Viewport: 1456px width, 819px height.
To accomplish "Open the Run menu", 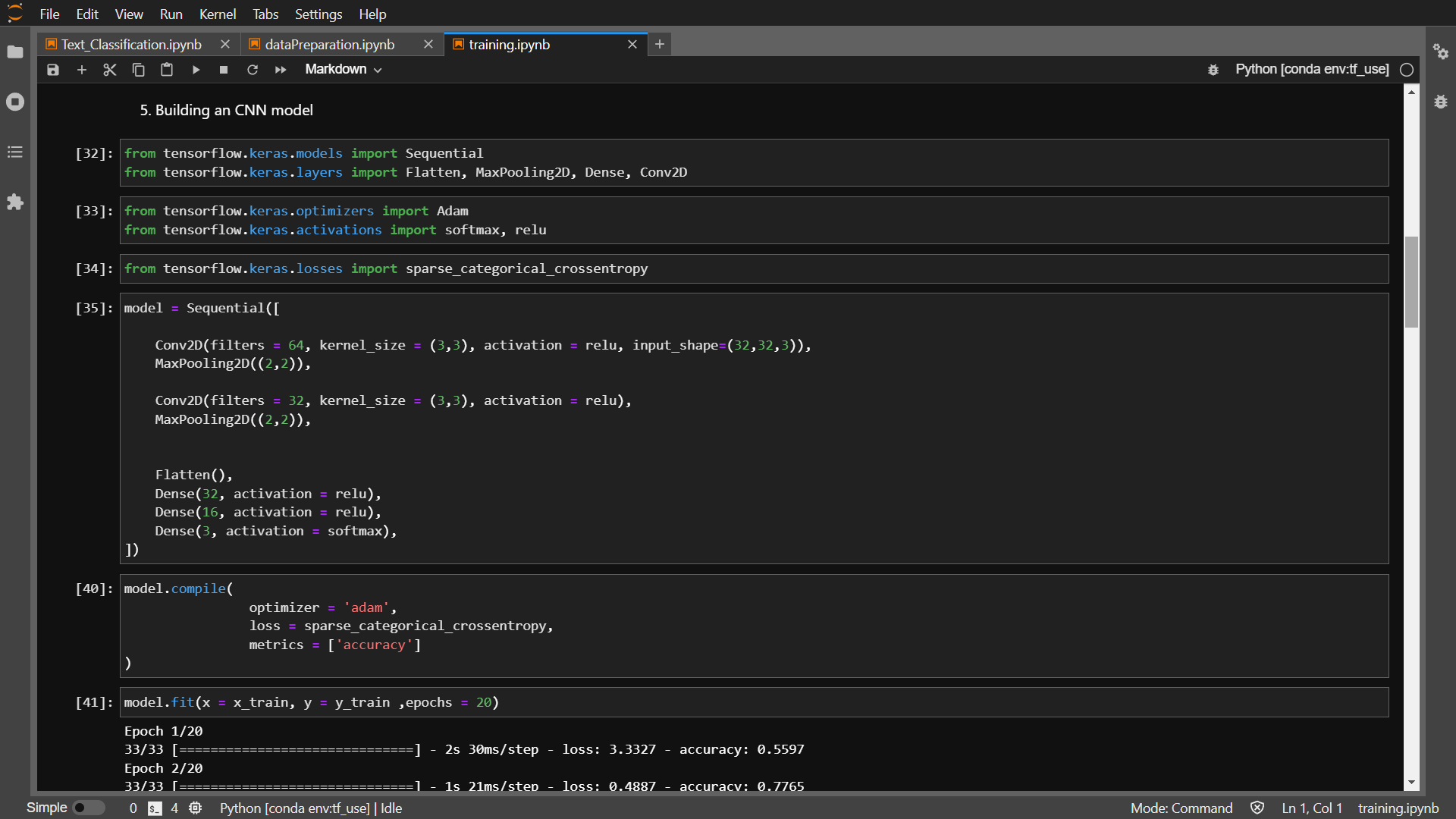I will (x=171, y=14).
